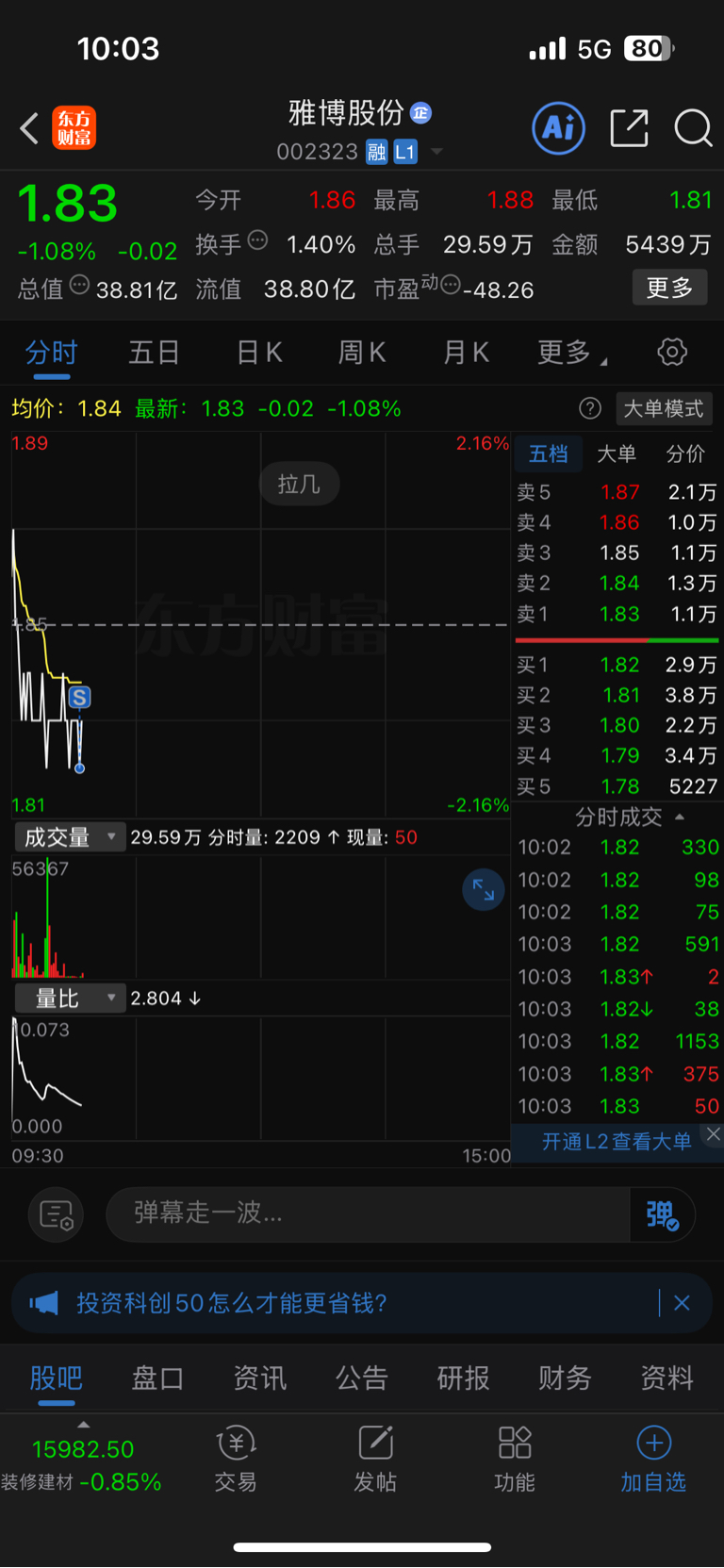Tap the 拉几 chart label button

point(299,485)
